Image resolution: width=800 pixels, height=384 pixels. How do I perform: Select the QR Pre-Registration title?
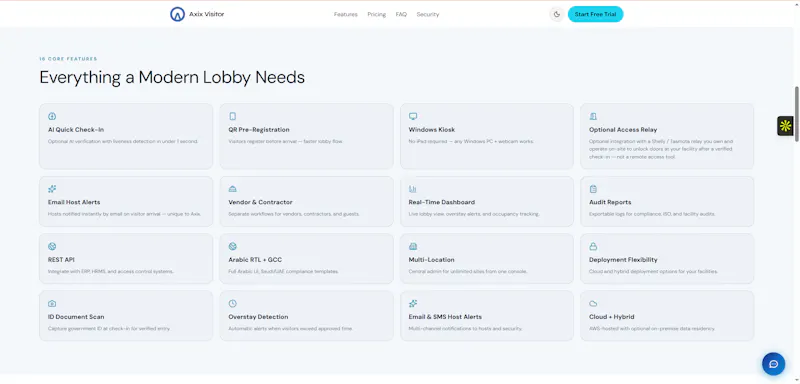(x=259, y=130)
